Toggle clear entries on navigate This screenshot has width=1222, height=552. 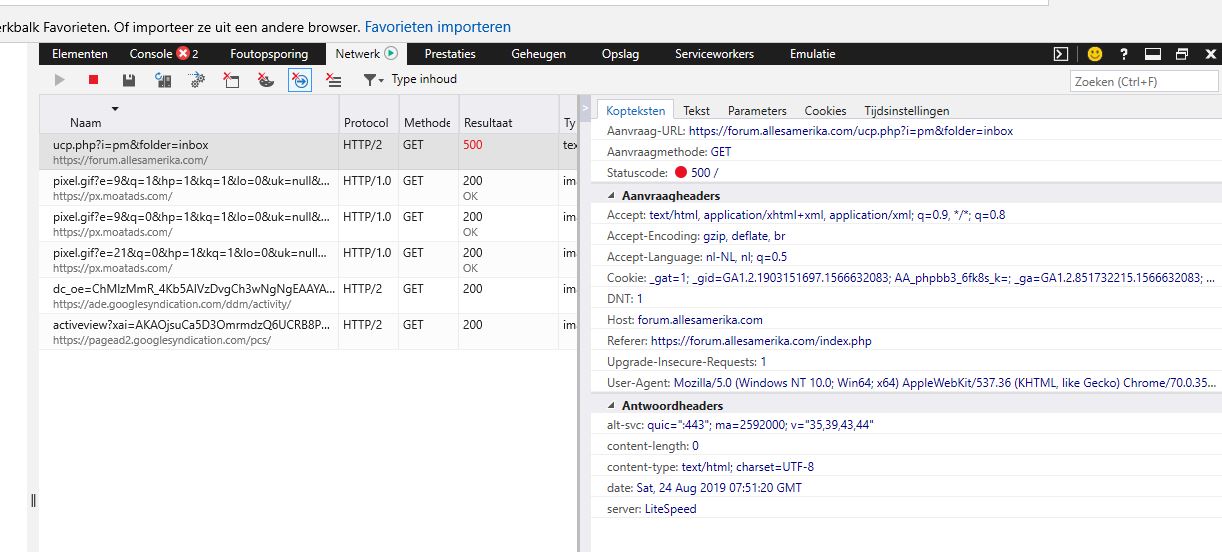coord(299,80)
